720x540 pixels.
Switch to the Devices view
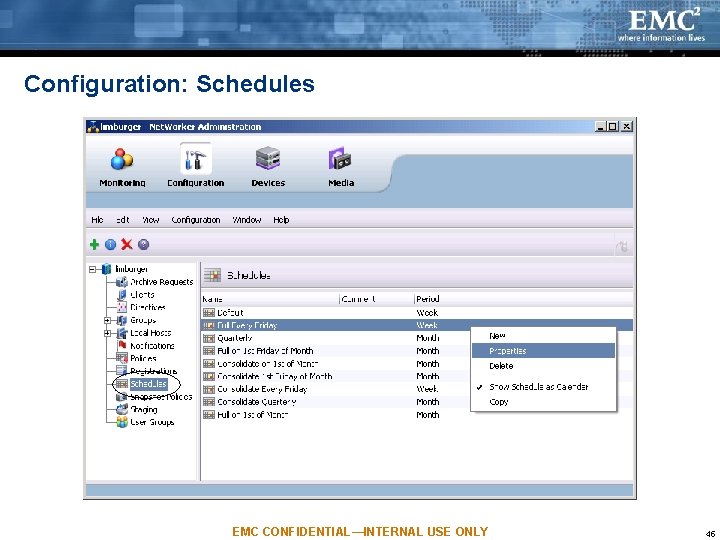(x=268, y=167)
